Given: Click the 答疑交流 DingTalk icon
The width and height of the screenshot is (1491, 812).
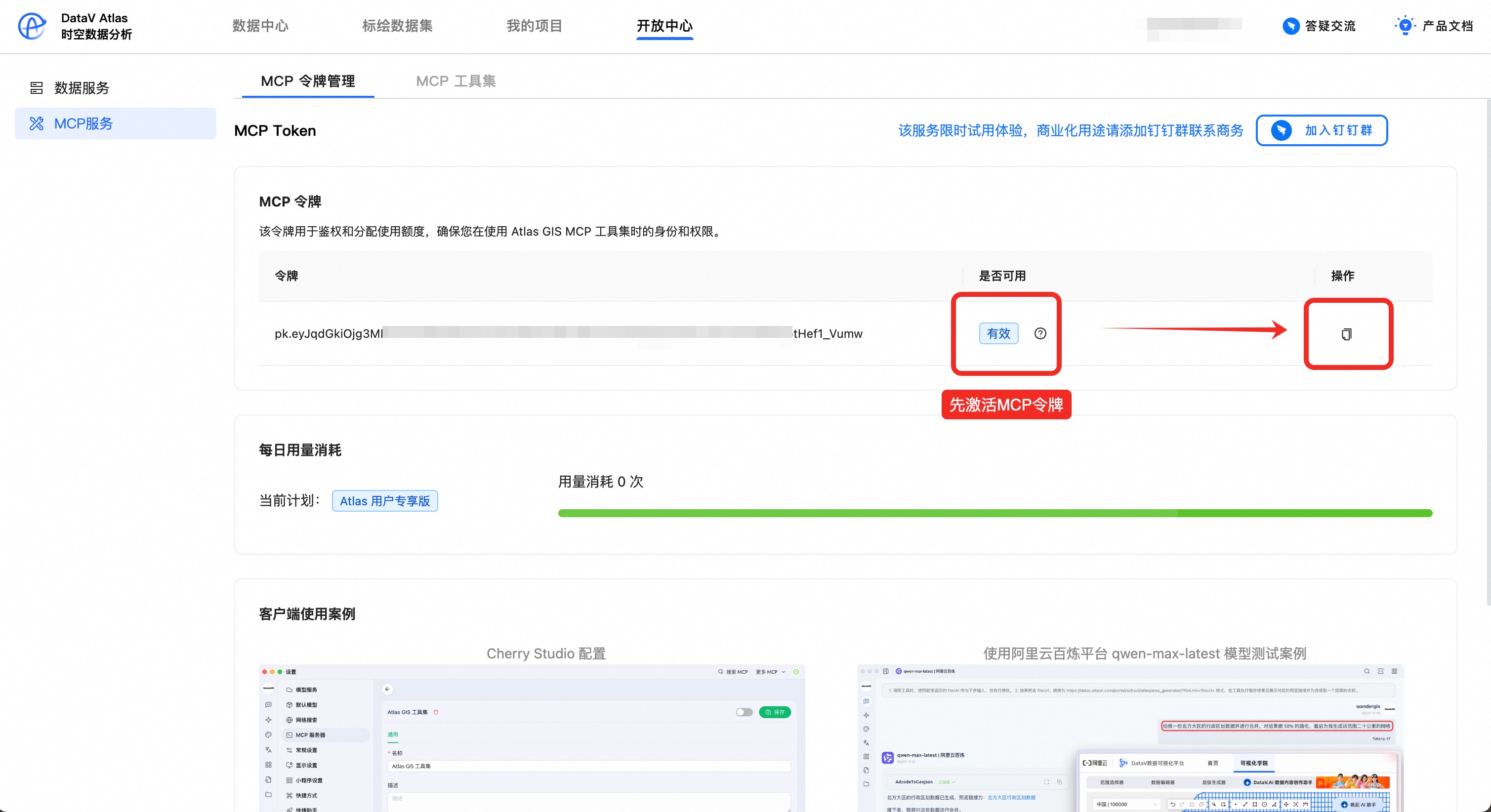Looking at the screenshot, I should 1291,26.
